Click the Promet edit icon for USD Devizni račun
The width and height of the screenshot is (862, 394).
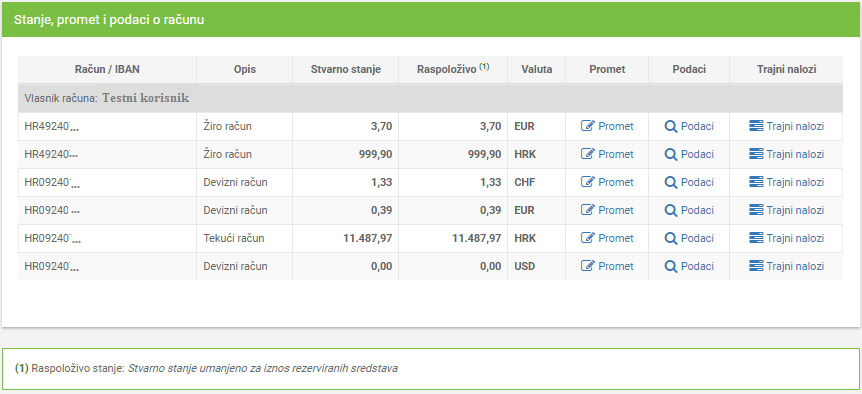(588, 267)
